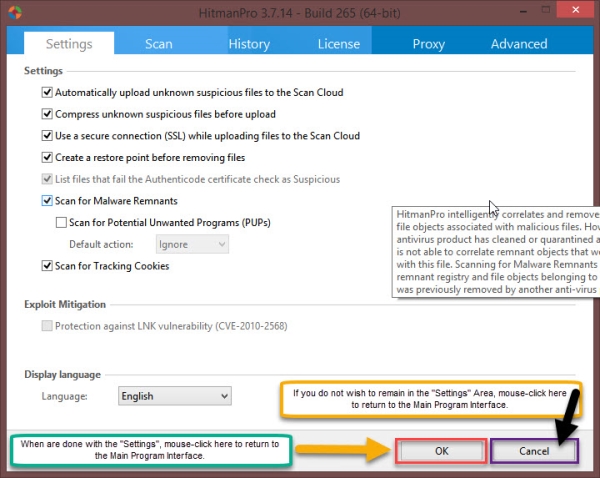Open the Default action Ignore dropdown

click(192, 244)
